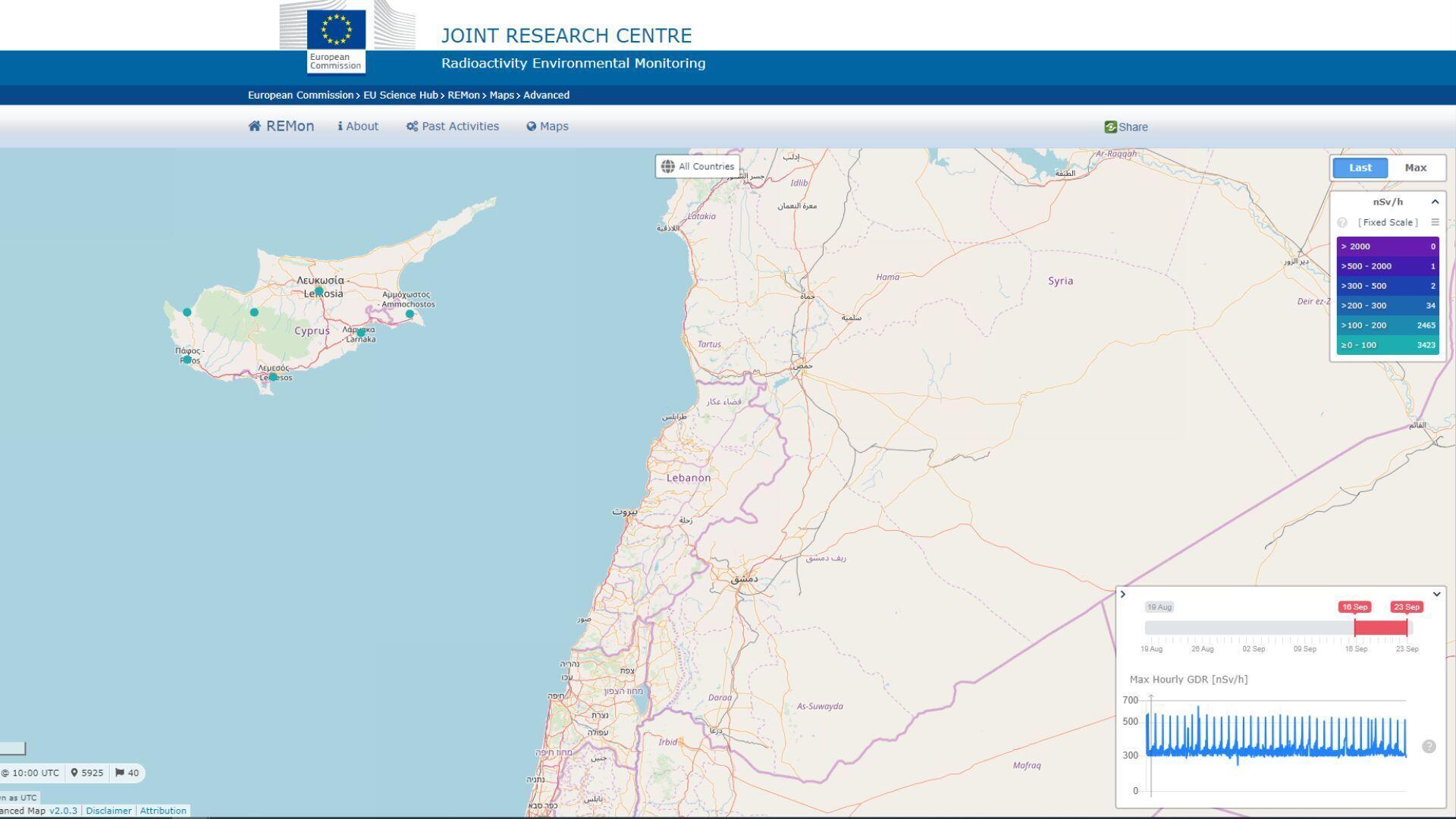The width and height of the screenshot is (1456, 819).
Task: Click the red selected timeline range
Action: [x=1380, y=628]
